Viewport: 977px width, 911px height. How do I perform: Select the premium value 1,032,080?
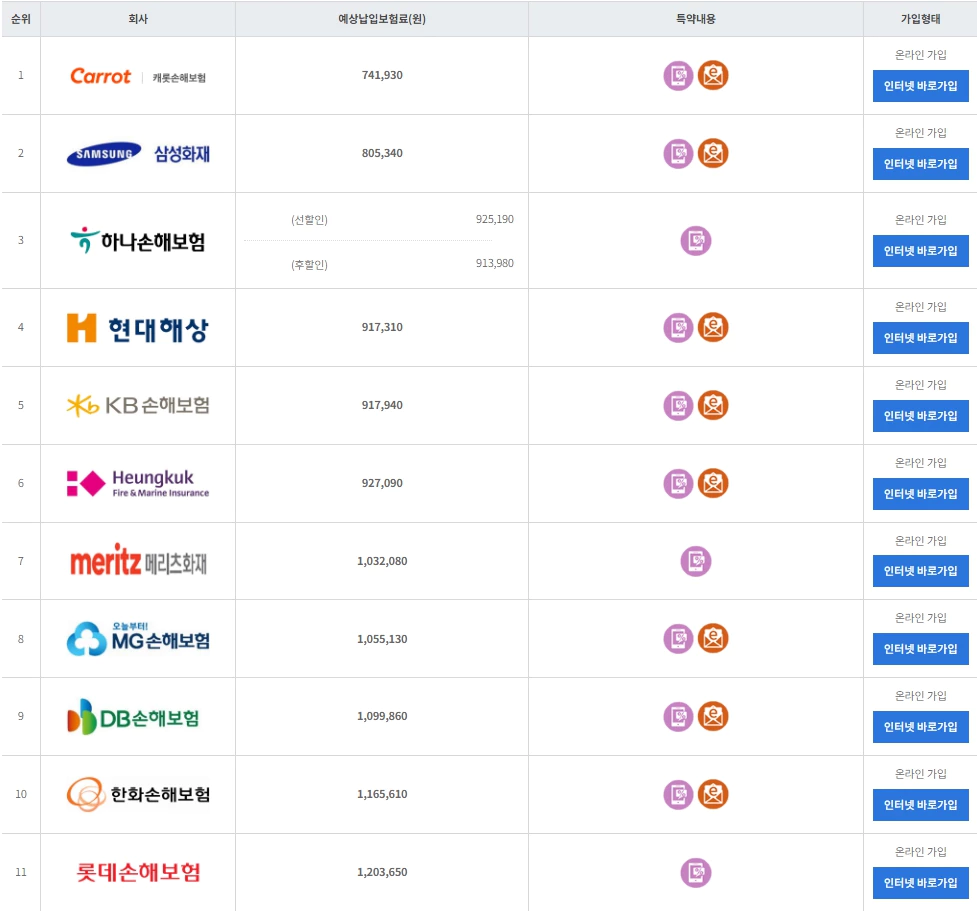click(382, 561)
